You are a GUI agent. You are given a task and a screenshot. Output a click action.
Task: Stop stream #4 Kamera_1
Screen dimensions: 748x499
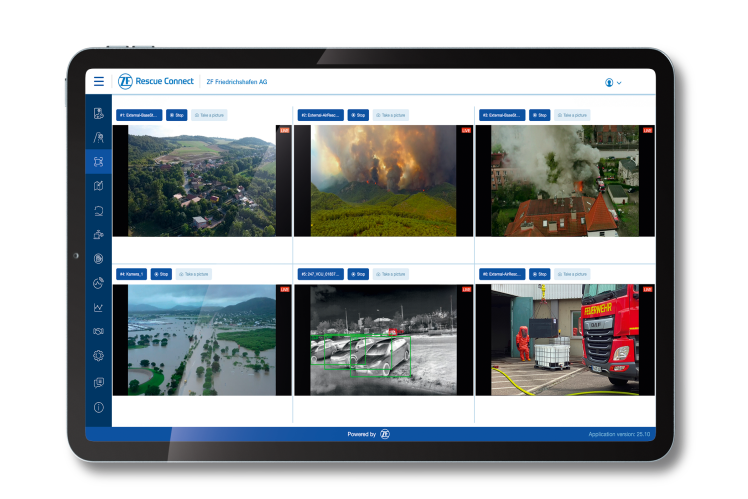point(161,274)
